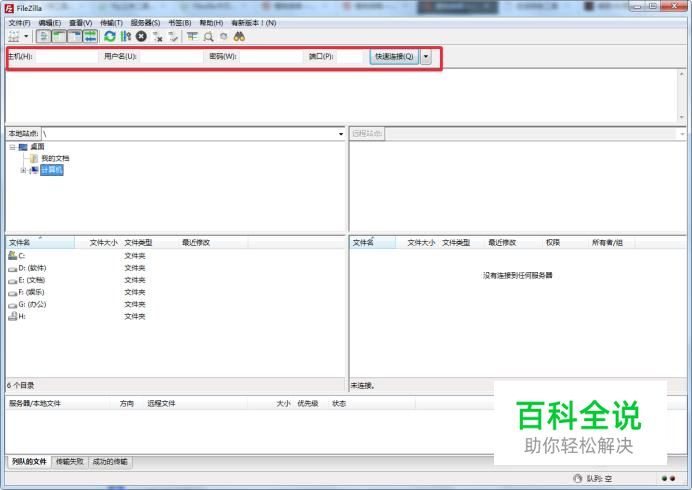The width and height of the screenshot is (692, 490).
Task: Click the 用户名(U) username input field
Action: [x=171, y=57]
